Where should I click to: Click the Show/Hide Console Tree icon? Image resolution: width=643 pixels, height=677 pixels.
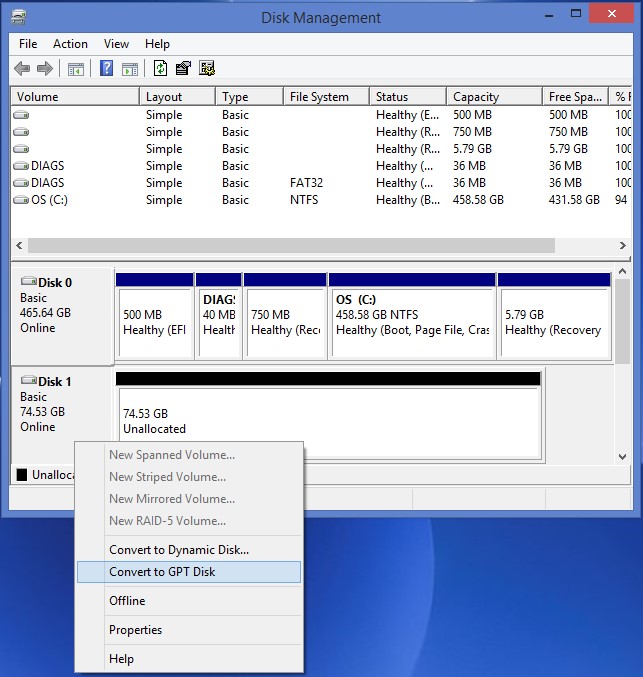[x=76, y=68]
